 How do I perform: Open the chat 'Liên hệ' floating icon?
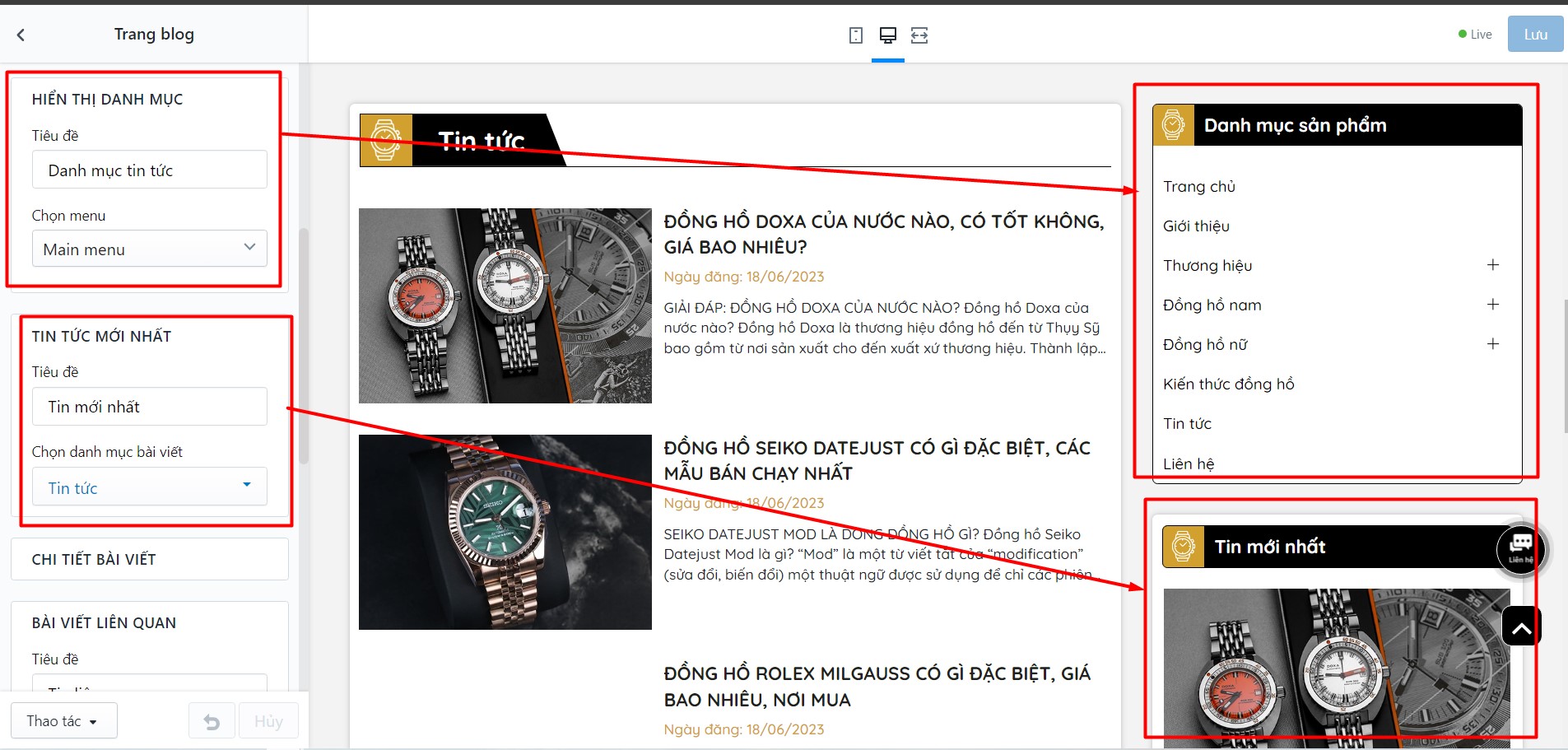point(1520,548)
